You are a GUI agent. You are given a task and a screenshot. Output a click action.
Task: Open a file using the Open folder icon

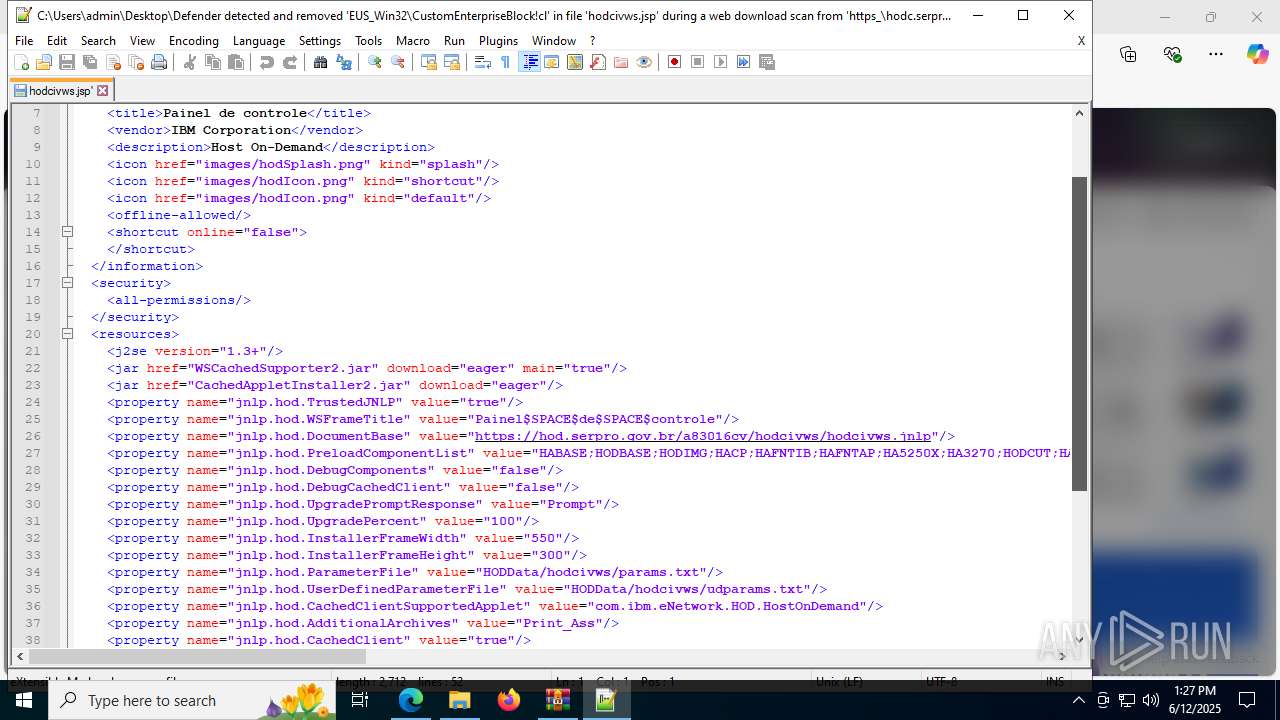pyautogui.click(x=43, y=62)
